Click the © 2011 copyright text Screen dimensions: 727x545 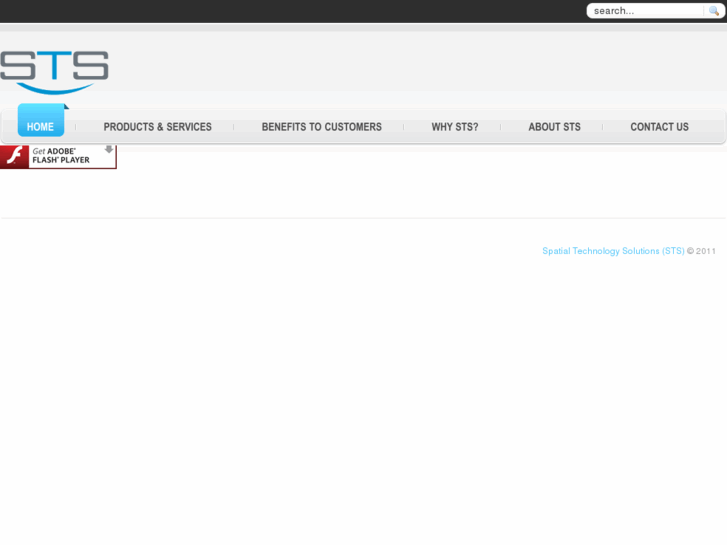click(701, 251)
